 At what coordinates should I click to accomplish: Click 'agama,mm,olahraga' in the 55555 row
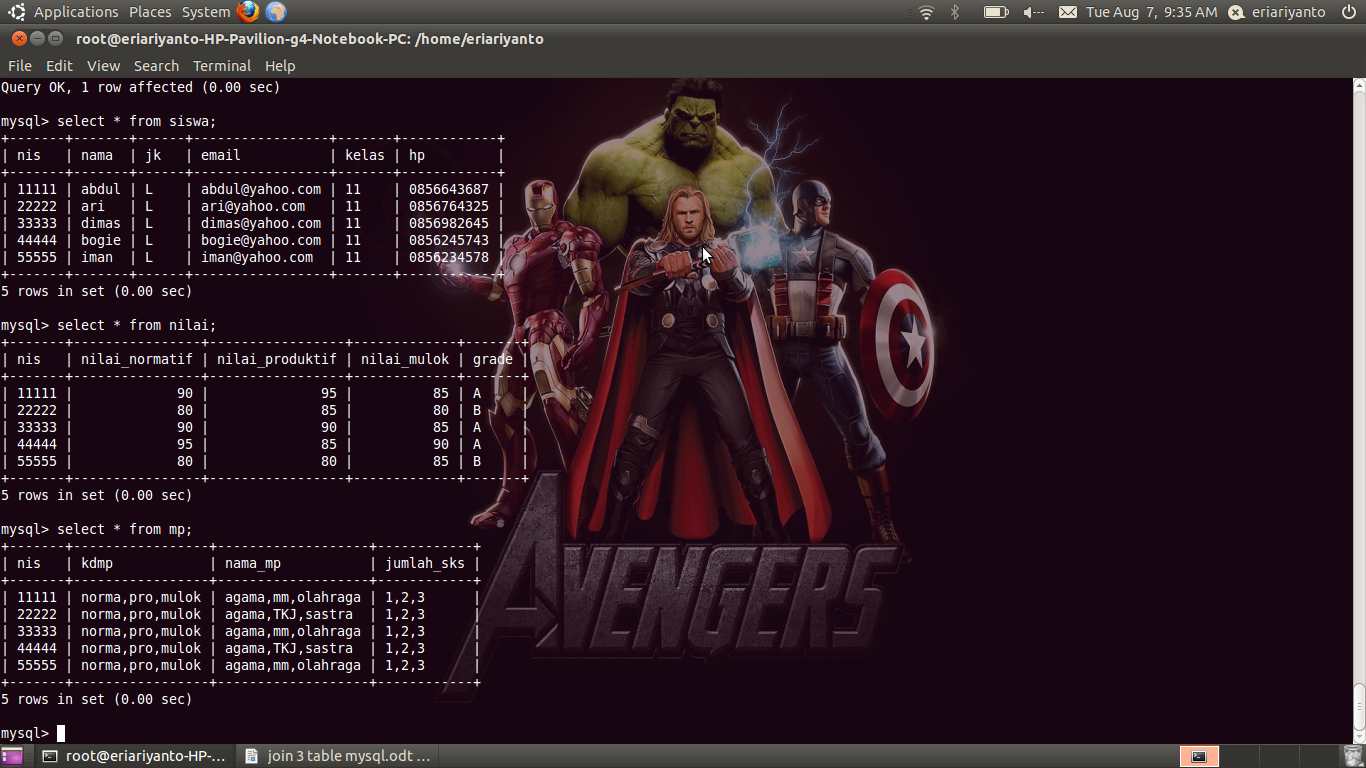tap(293, 665)
